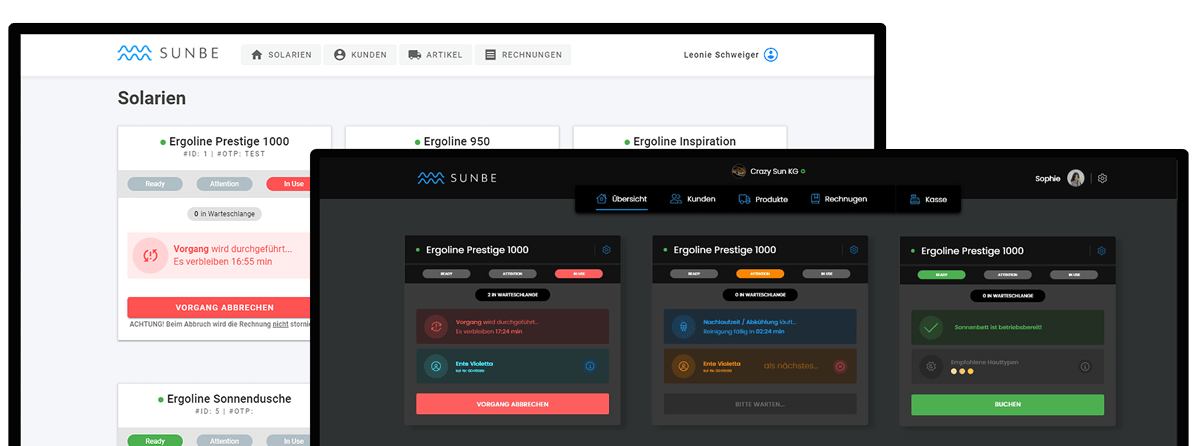
Task: Click account icon next to Leonie Schweiger
Action: 771,55
